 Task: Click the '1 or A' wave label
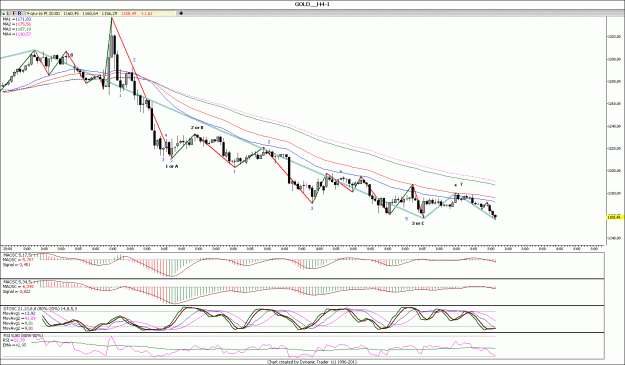point(172,166)
